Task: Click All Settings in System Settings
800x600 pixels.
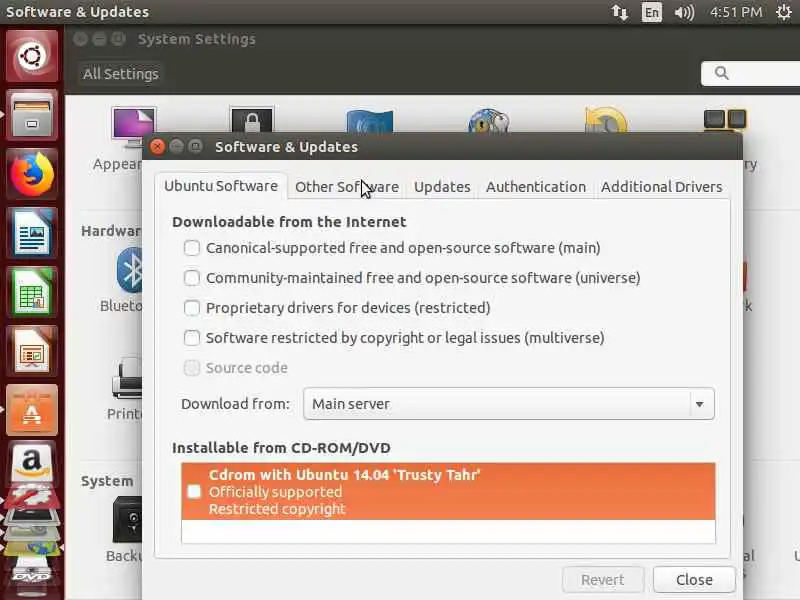Action: point(121,74)
